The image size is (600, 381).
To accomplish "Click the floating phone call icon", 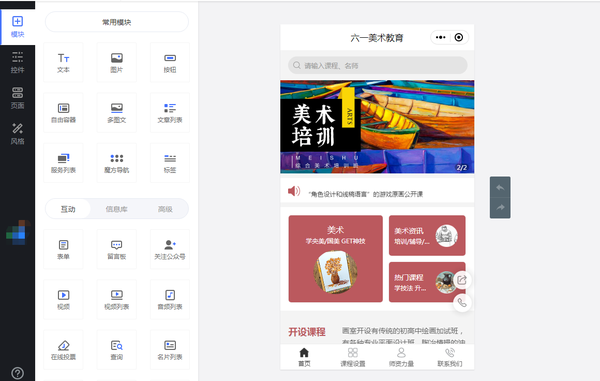I will tap(462, 303).
